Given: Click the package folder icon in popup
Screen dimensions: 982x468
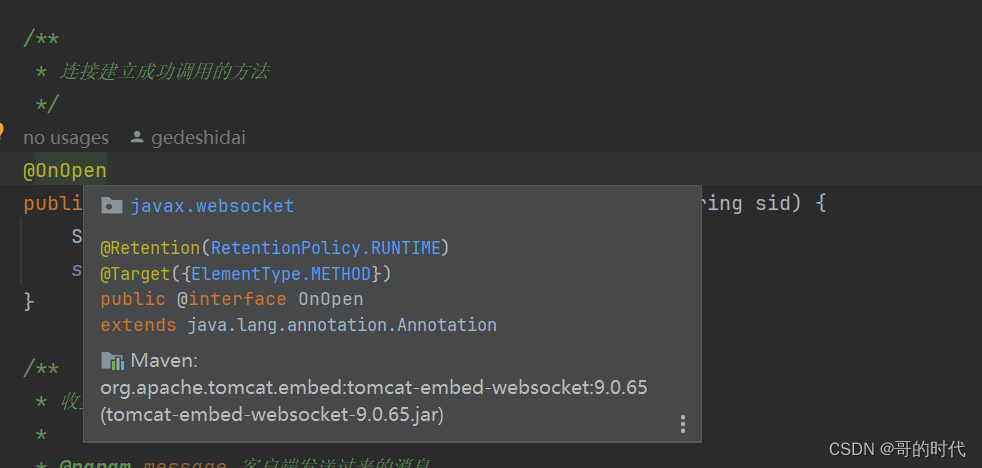Looking at the screenshot, I should 112,206.
